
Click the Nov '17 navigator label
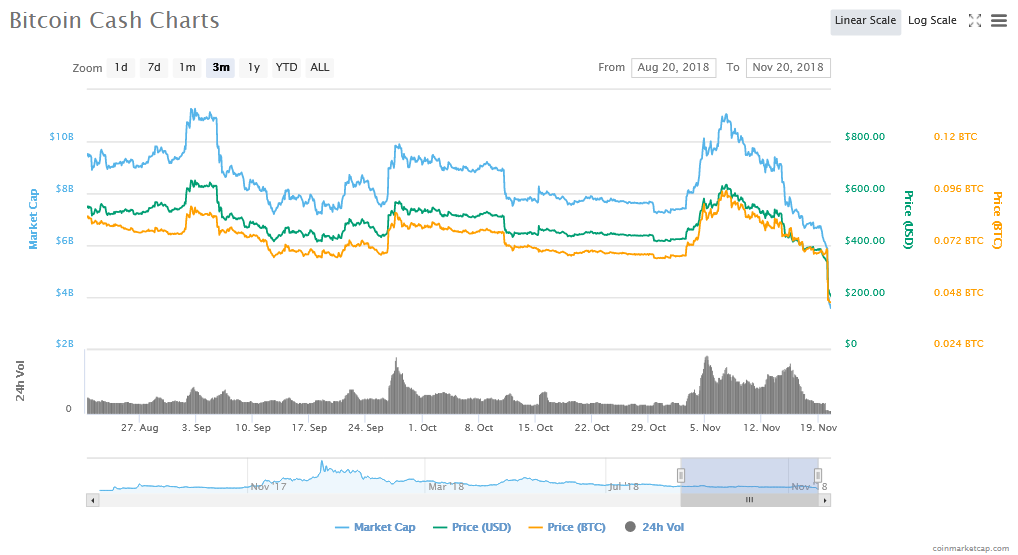pyautogui.click(x=268, y=486)
